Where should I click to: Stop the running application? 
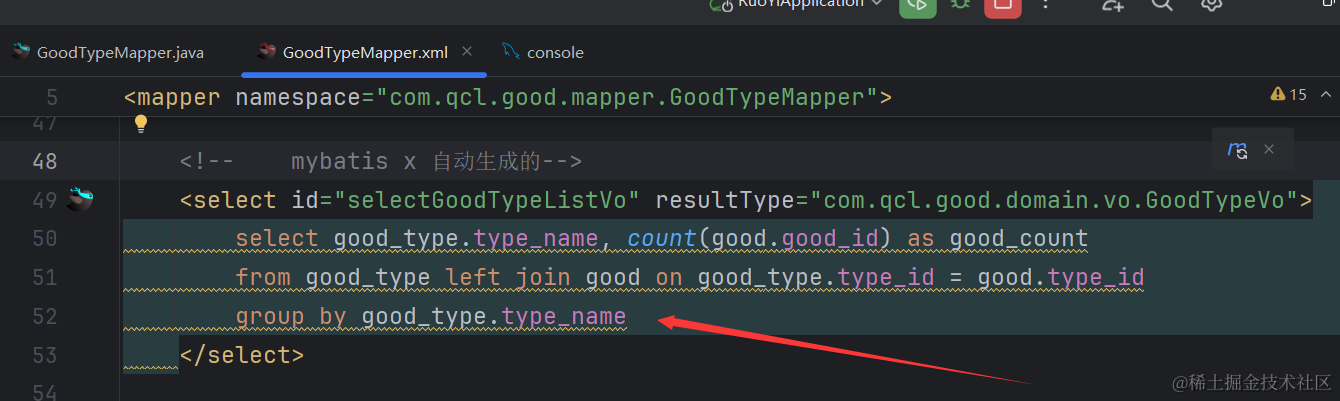point(1002,6)
